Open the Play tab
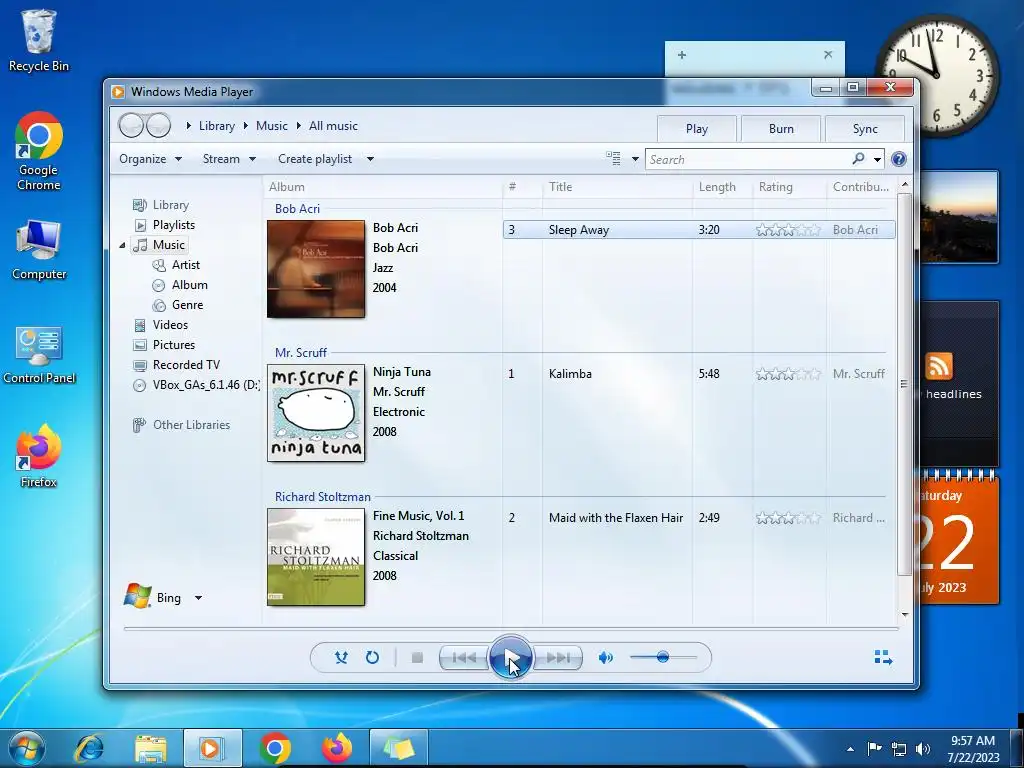Image resolution: width=1024 pixels, height=768 pixels. [697, 129]
